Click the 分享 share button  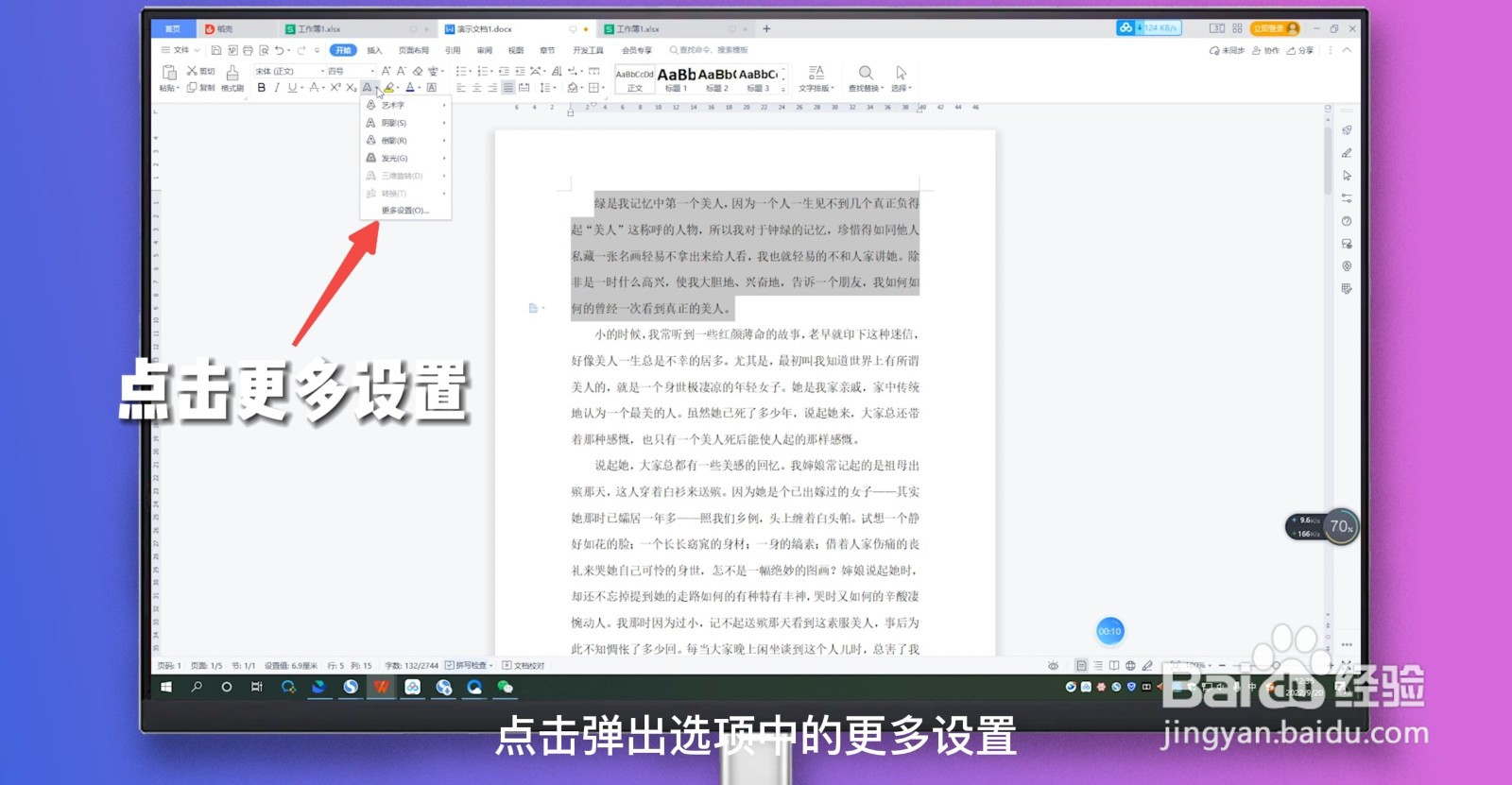coord(1300,51)
